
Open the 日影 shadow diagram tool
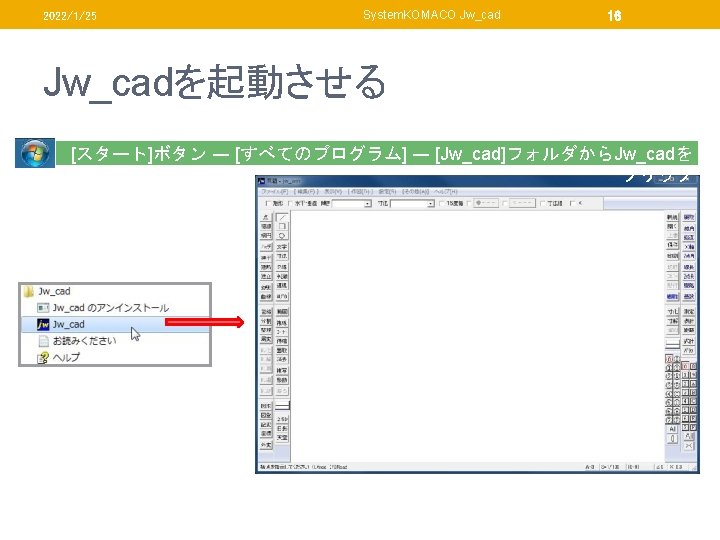(282, 428)
